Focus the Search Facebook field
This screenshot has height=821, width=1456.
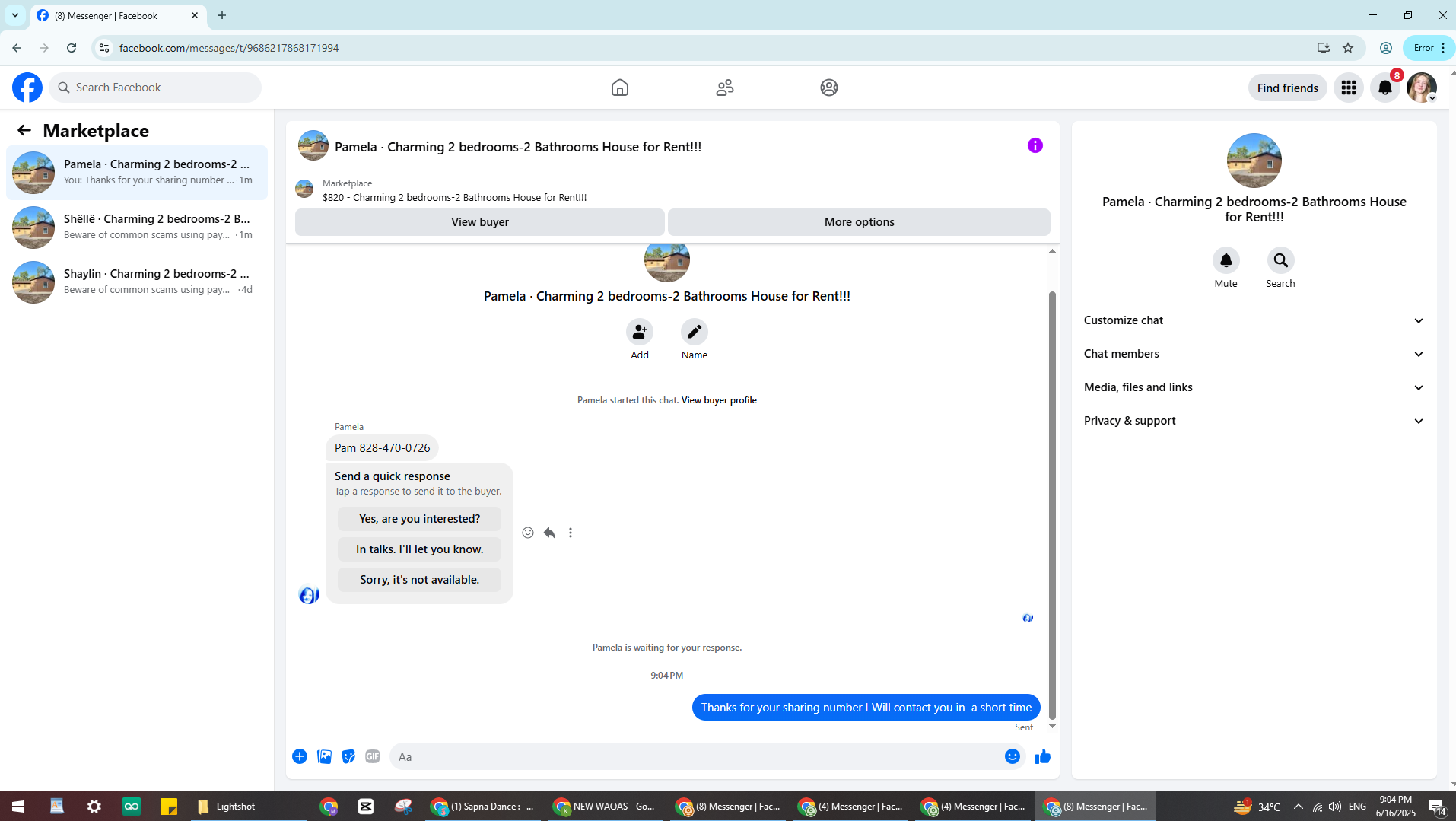(x=155, y=88)
